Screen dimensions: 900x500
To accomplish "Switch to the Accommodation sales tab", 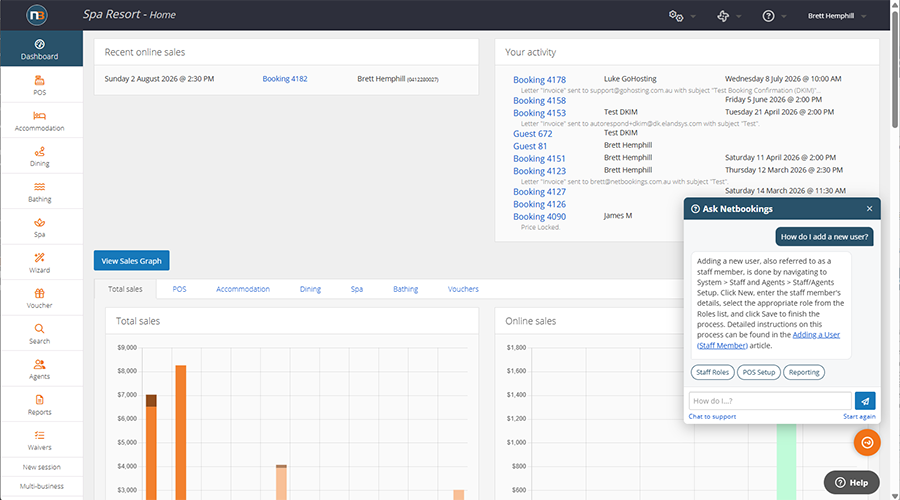I will [243, 289].
